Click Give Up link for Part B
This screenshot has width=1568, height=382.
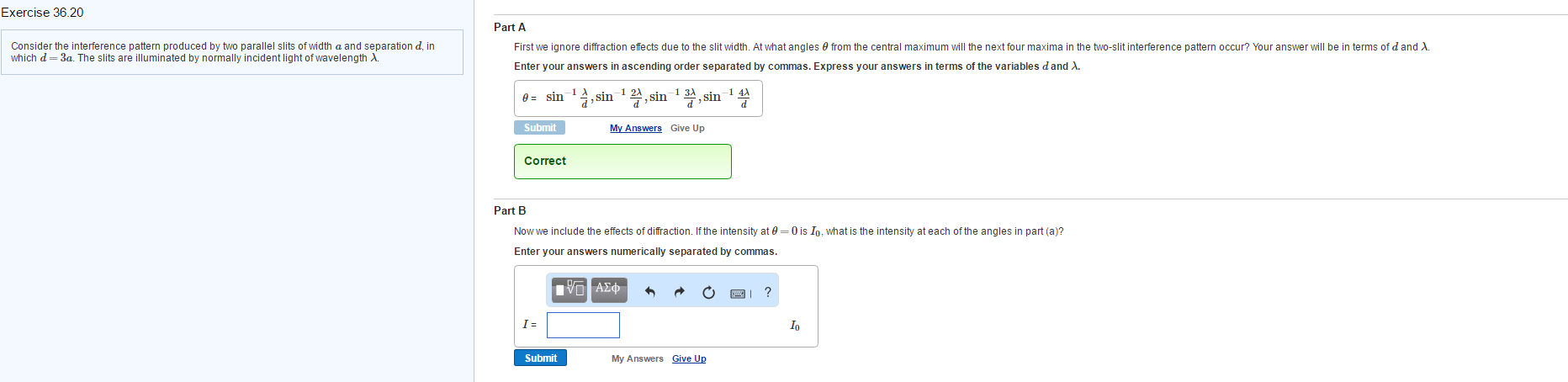(x=689, y=358)
